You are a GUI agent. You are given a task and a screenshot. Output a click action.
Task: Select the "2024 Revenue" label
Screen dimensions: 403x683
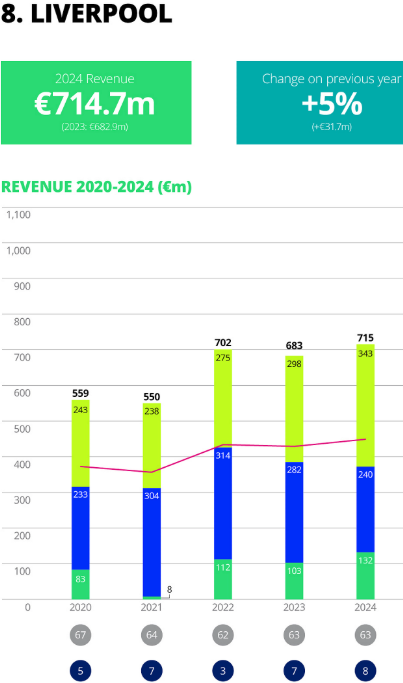[95, 79]
